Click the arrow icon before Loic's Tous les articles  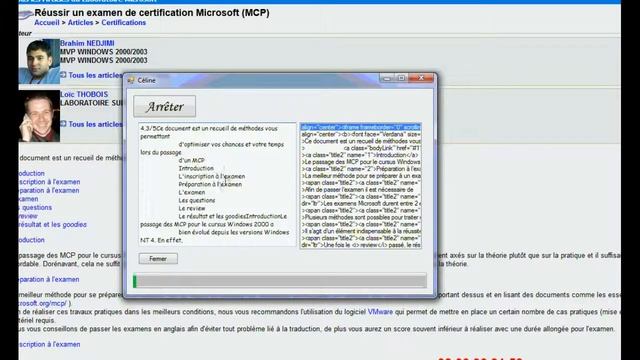click(63, 124)
